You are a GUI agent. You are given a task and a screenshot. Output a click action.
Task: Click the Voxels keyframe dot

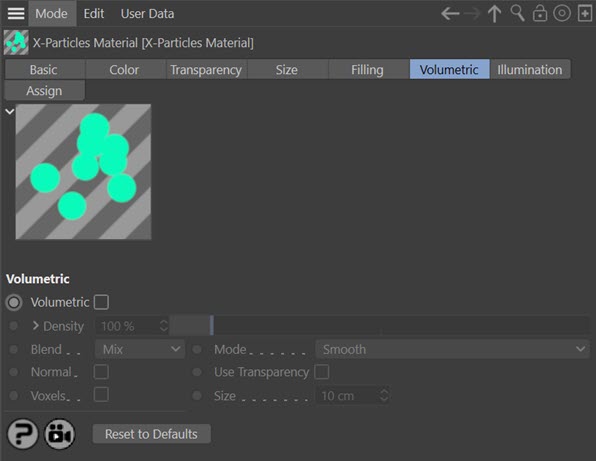14,396
